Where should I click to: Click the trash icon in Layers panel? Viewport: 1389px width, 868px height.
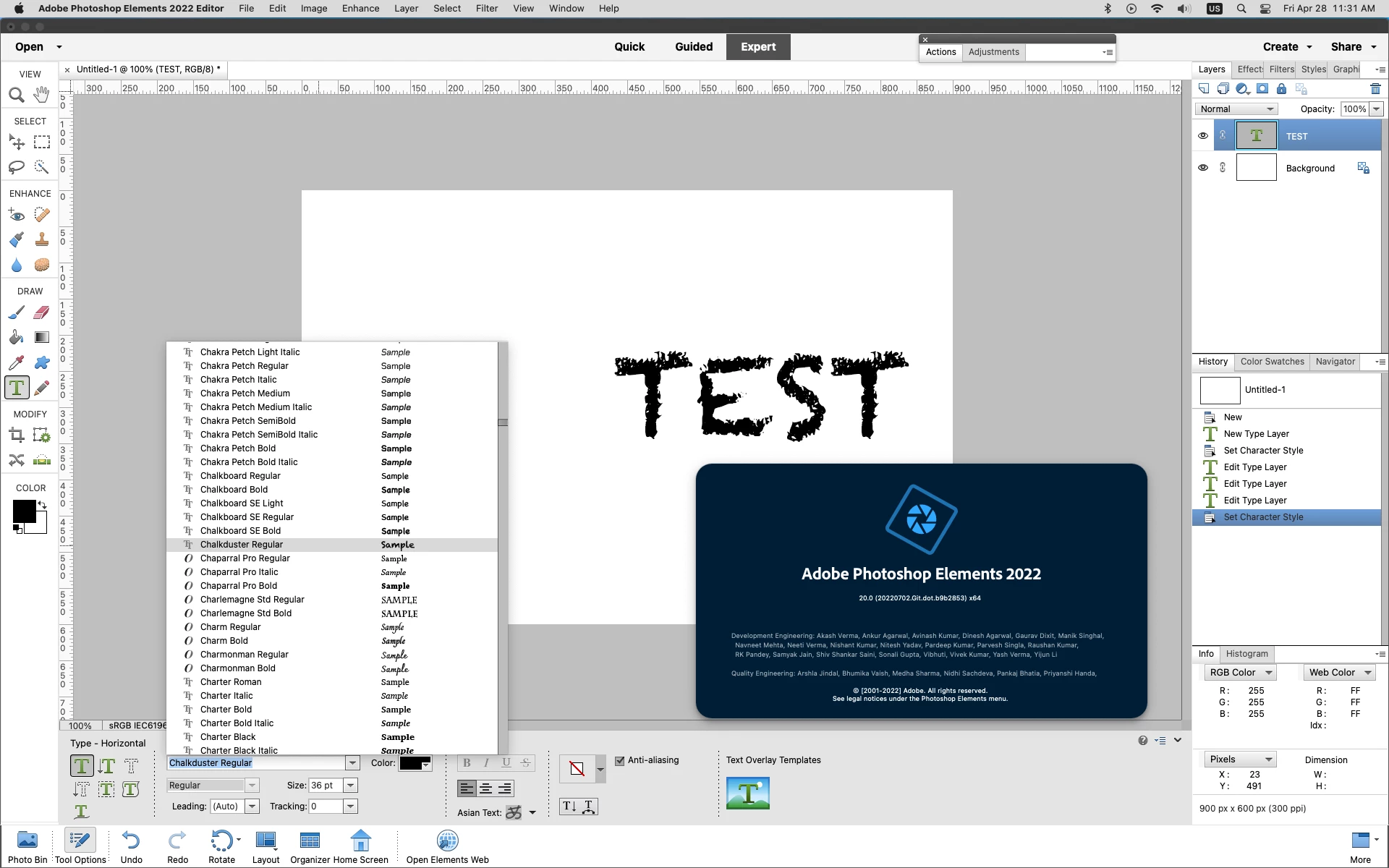point(1375,89)
